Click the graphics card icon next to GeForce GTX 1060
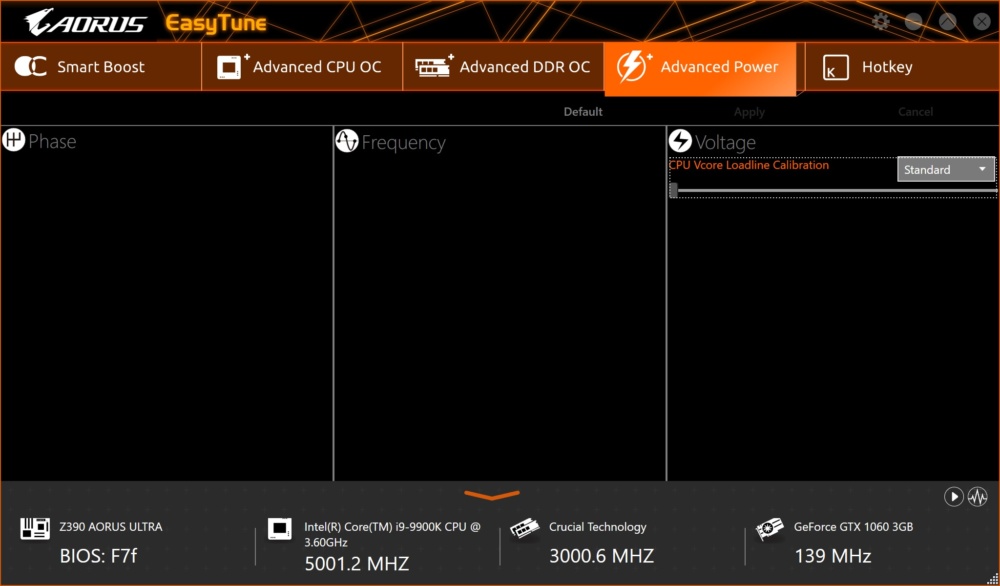This screenshot has width=1000, height=586. tap(770, 529)
